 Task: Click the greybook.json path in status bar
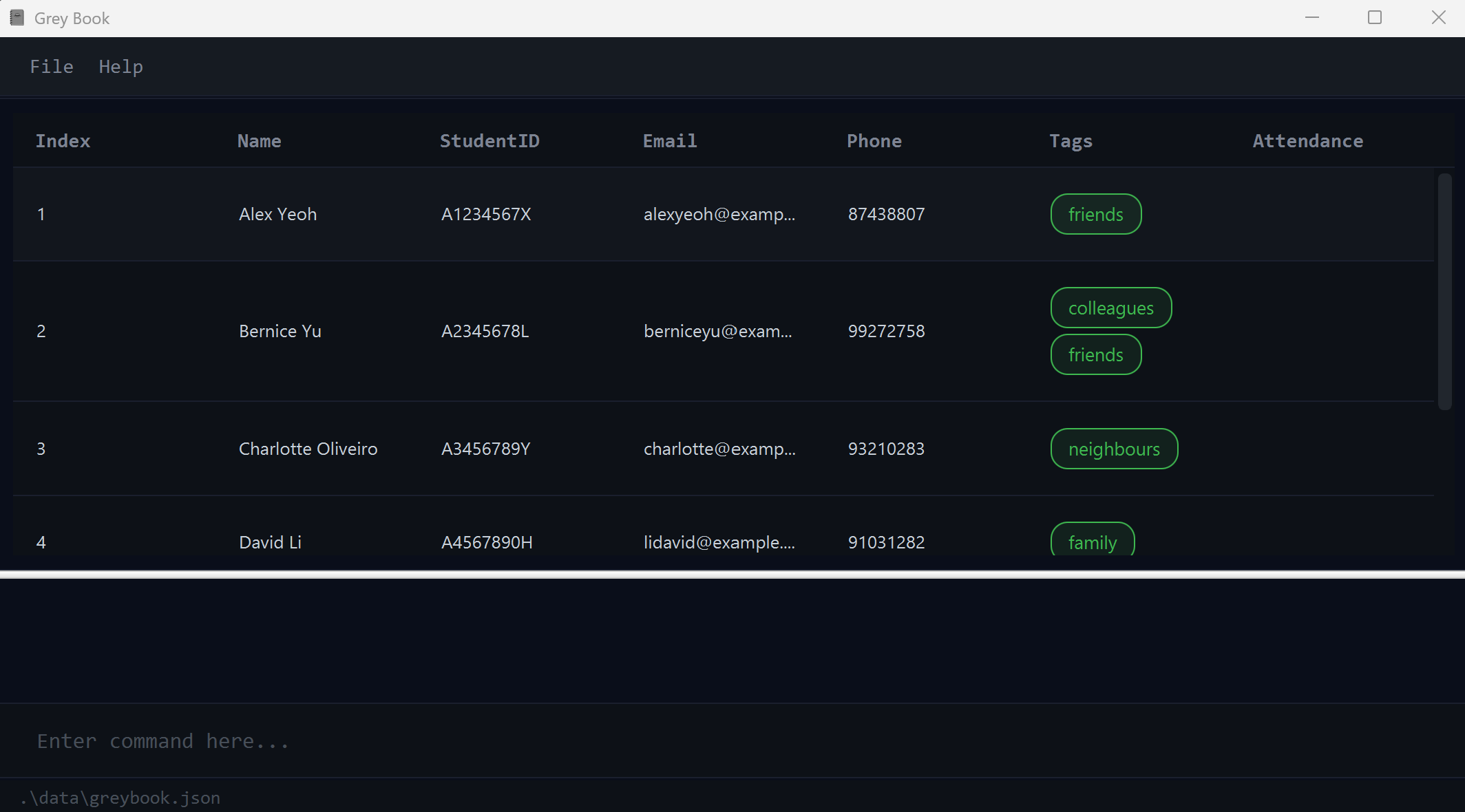[120, 798]
